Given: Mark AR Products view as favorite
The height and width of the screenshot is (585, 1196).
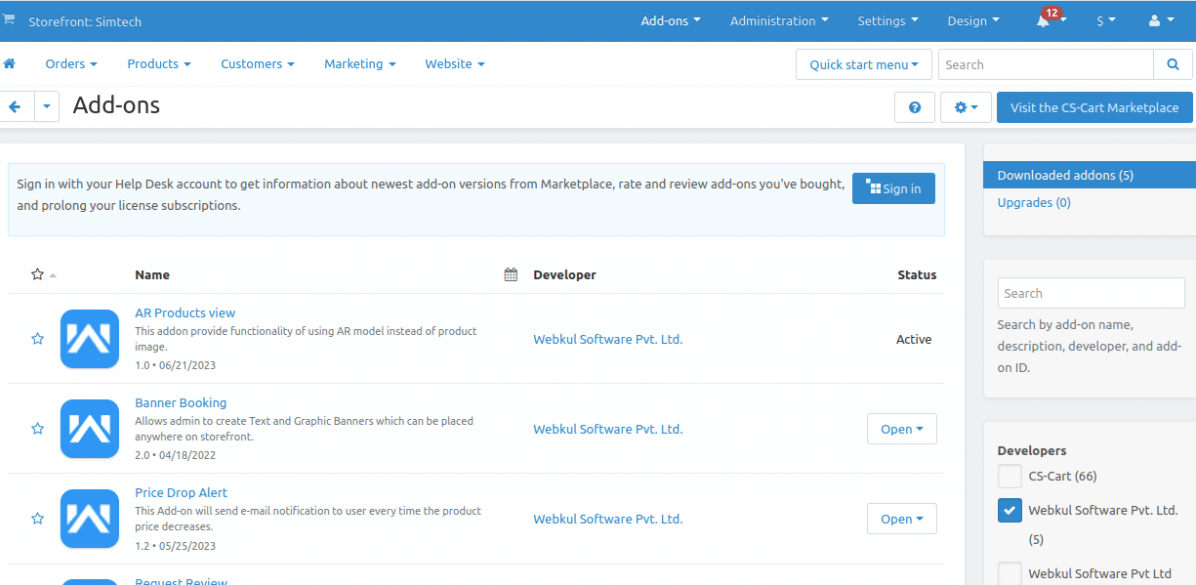Looking at the screenshot, I should [x=37, y=339].
